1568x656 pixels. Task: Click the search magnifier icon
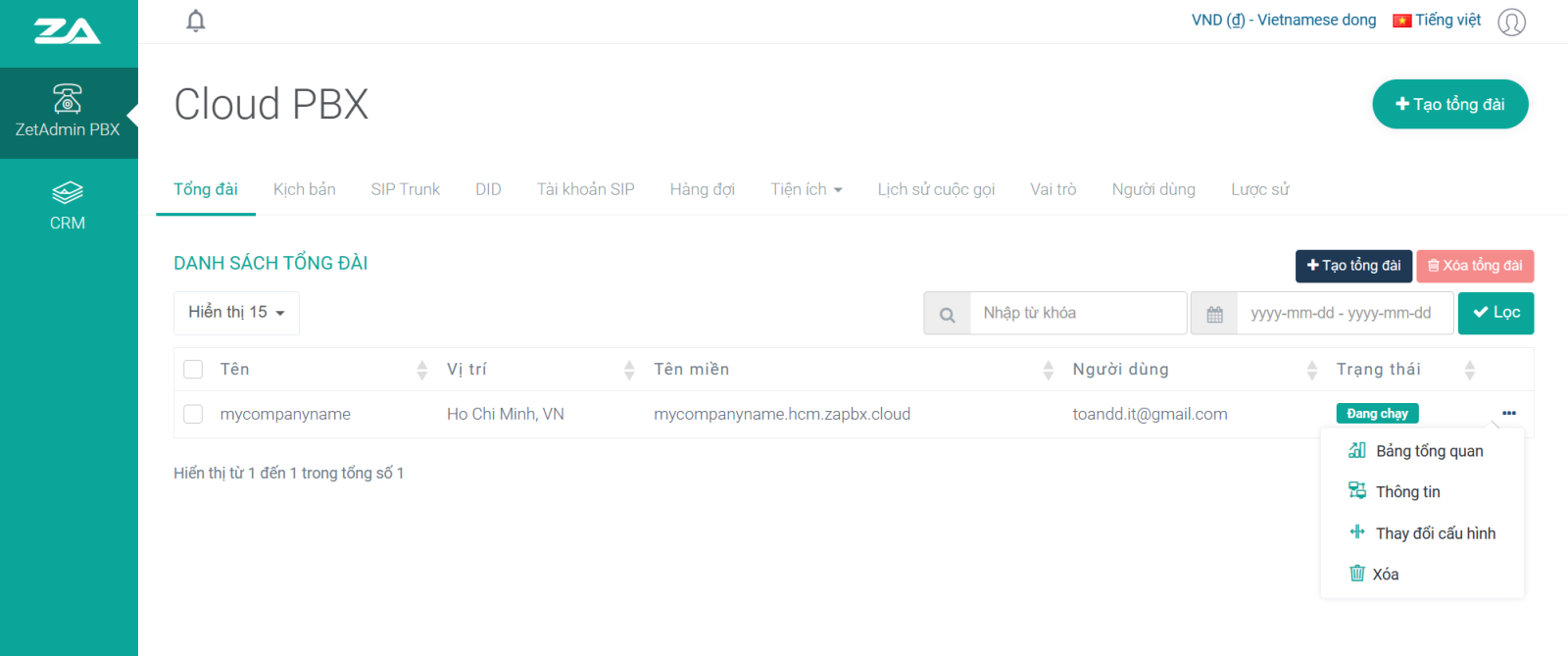tap(947, 314)
